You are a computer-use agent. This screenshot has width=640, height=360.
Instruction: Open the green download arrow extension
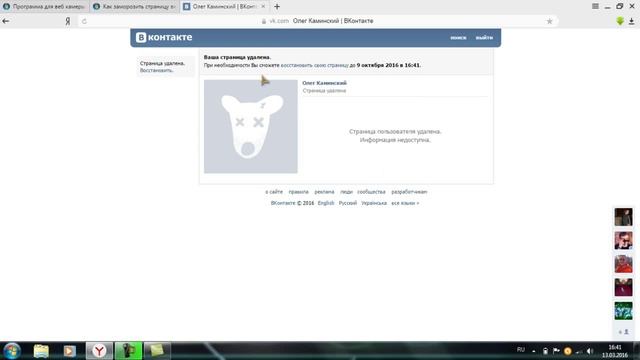coord(620,21)
